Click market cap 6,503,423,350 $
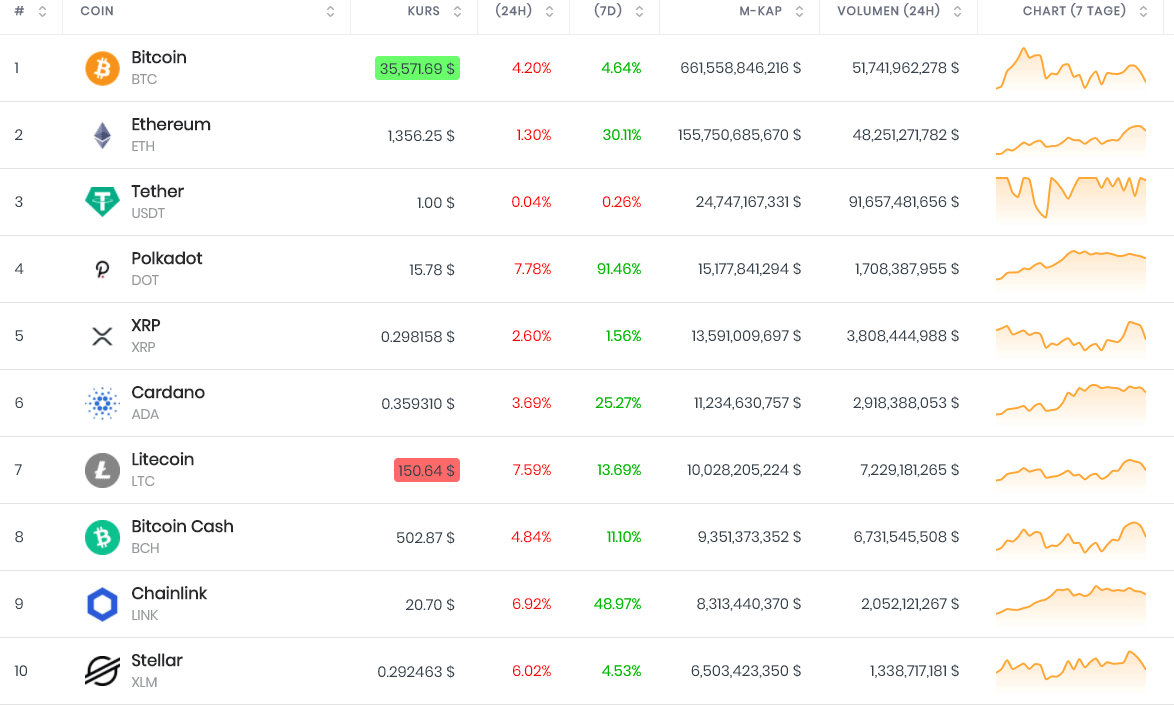Image resolution: width=1174 pixels, height=707 pixels. tap(746, 671)
